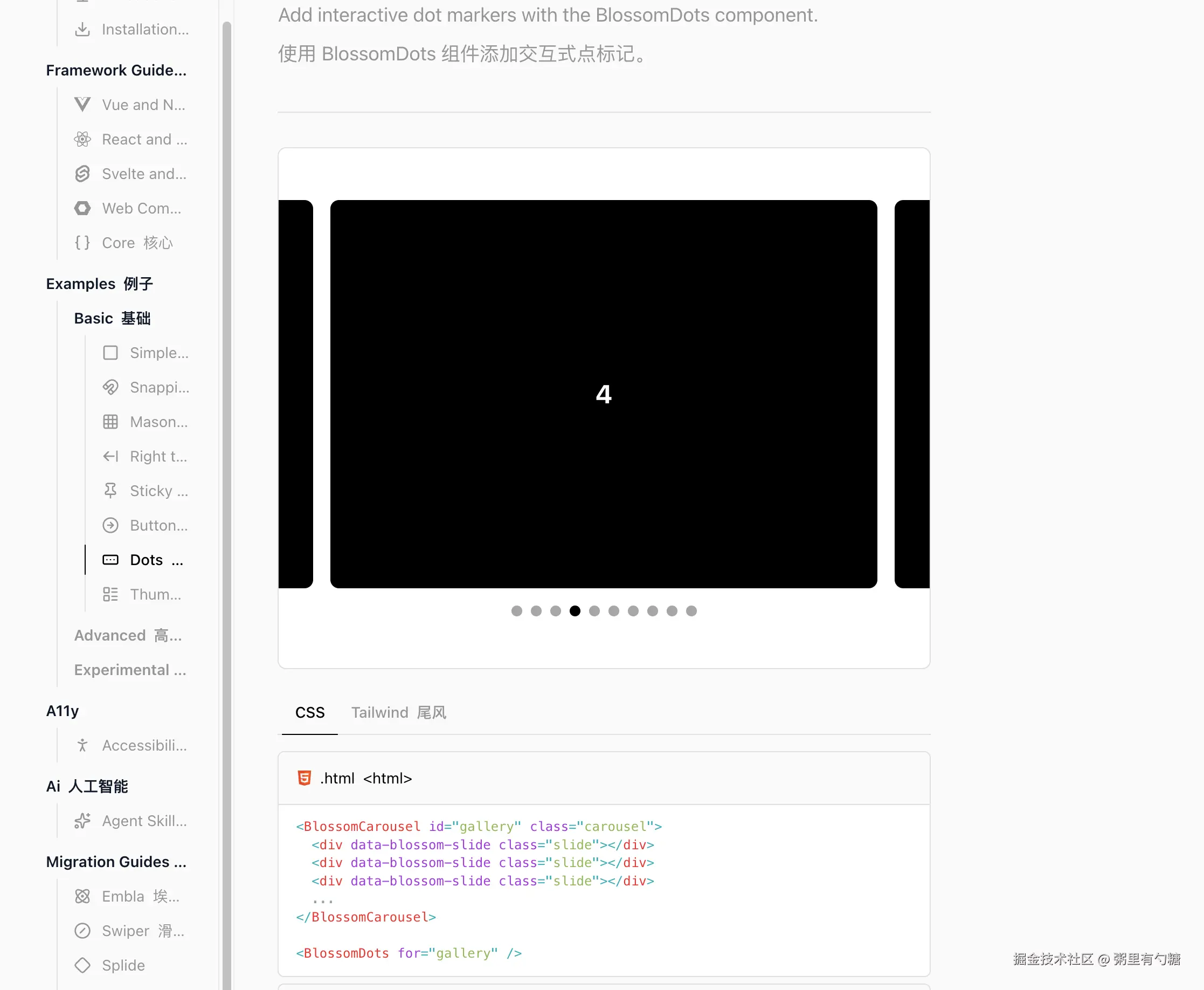Click the Splide diamond icon
1204x990 pixels.
pos(82,966)
